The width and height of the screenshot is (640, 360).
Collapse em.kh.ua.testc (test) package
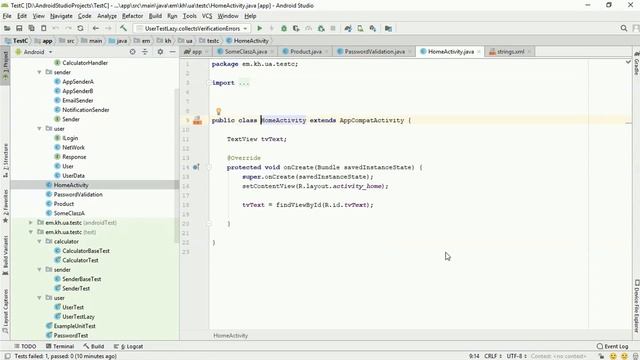coord(31,232)
